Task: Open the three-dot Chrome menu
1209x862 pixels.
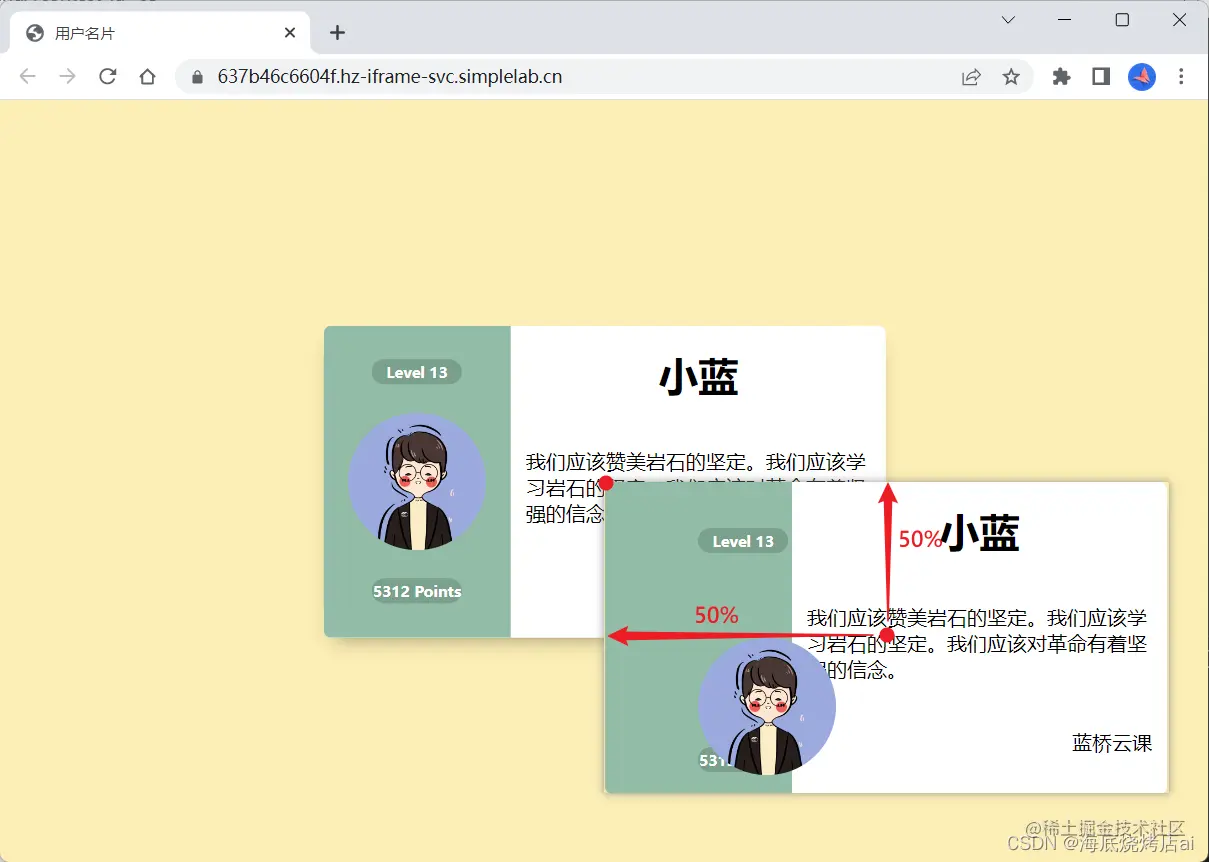Action: click(x=1182, y=76)
